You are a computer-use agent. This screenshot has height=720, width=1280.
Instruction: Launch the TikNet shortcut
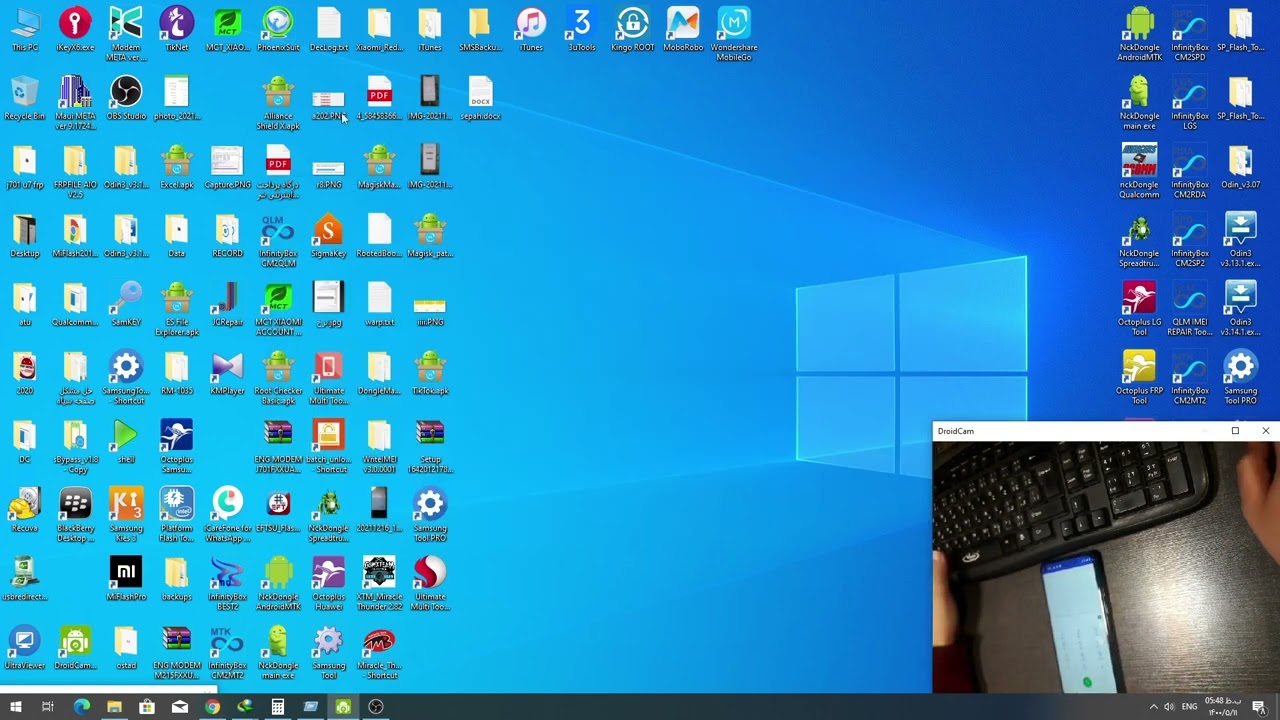click(x=176, y=29)
